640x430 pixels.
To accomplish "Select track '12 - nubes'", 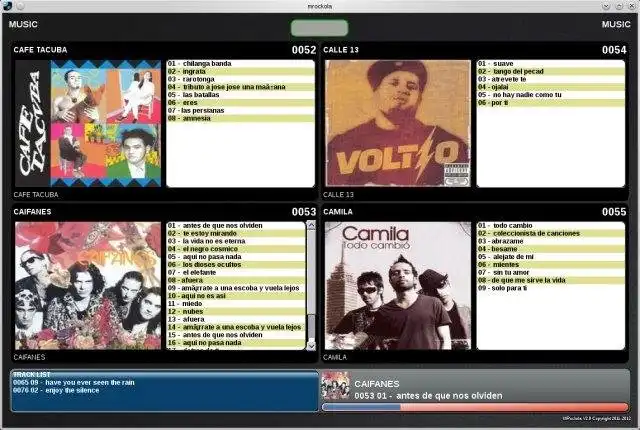I will tap(236, 312).
